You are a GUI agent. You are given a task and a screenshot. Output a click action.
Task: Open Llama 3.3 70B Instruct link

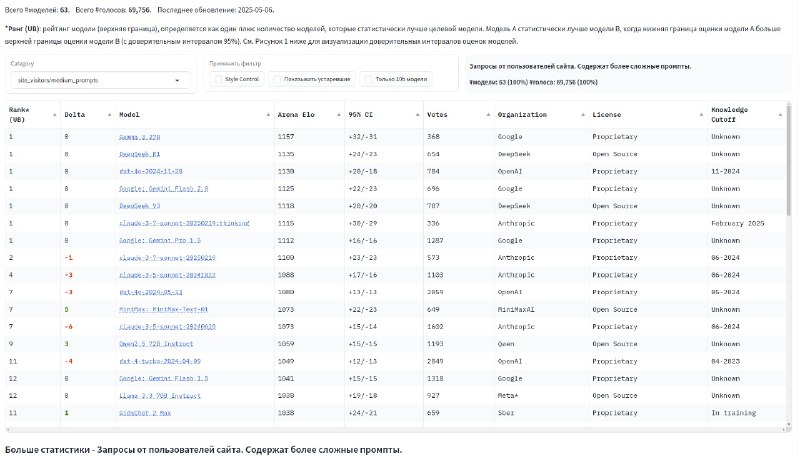point(160,396)
